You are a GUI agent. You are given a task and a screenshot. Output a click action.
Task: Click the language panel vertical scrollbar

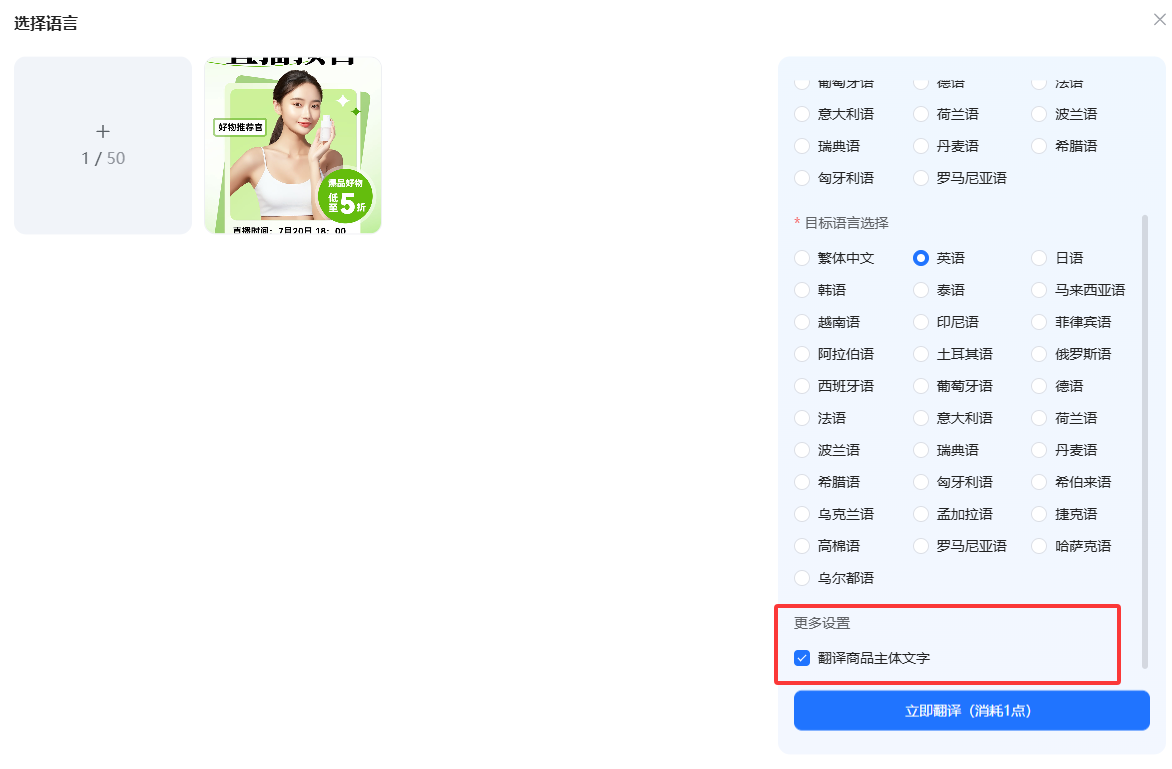click(1145, 440)
